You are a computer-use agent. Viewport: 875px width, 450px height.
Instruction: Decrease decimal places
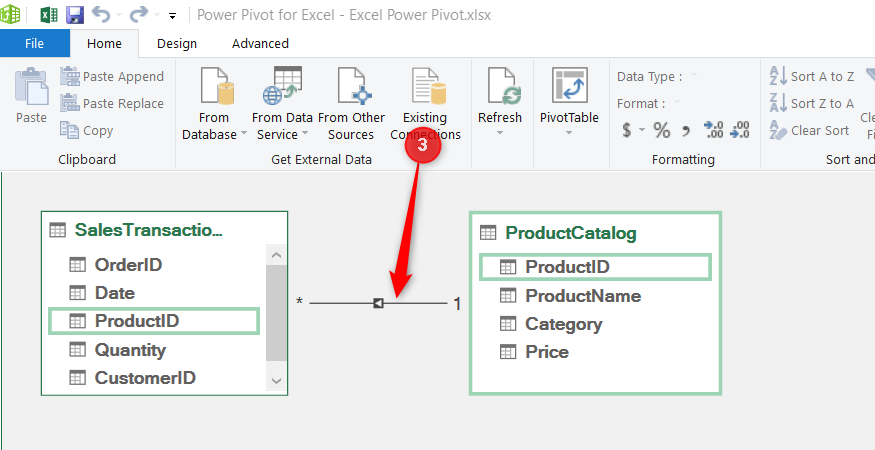click(740, 130)
